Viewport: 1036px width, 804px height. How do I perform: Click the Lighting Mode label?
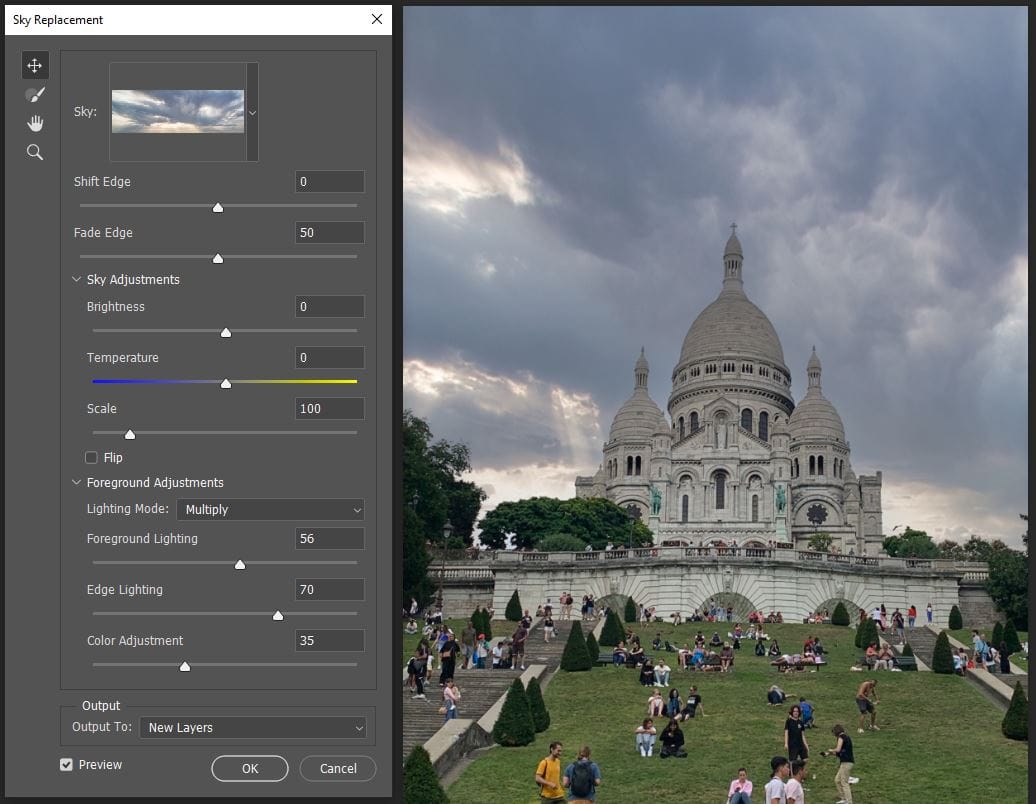tap(128, 509)
